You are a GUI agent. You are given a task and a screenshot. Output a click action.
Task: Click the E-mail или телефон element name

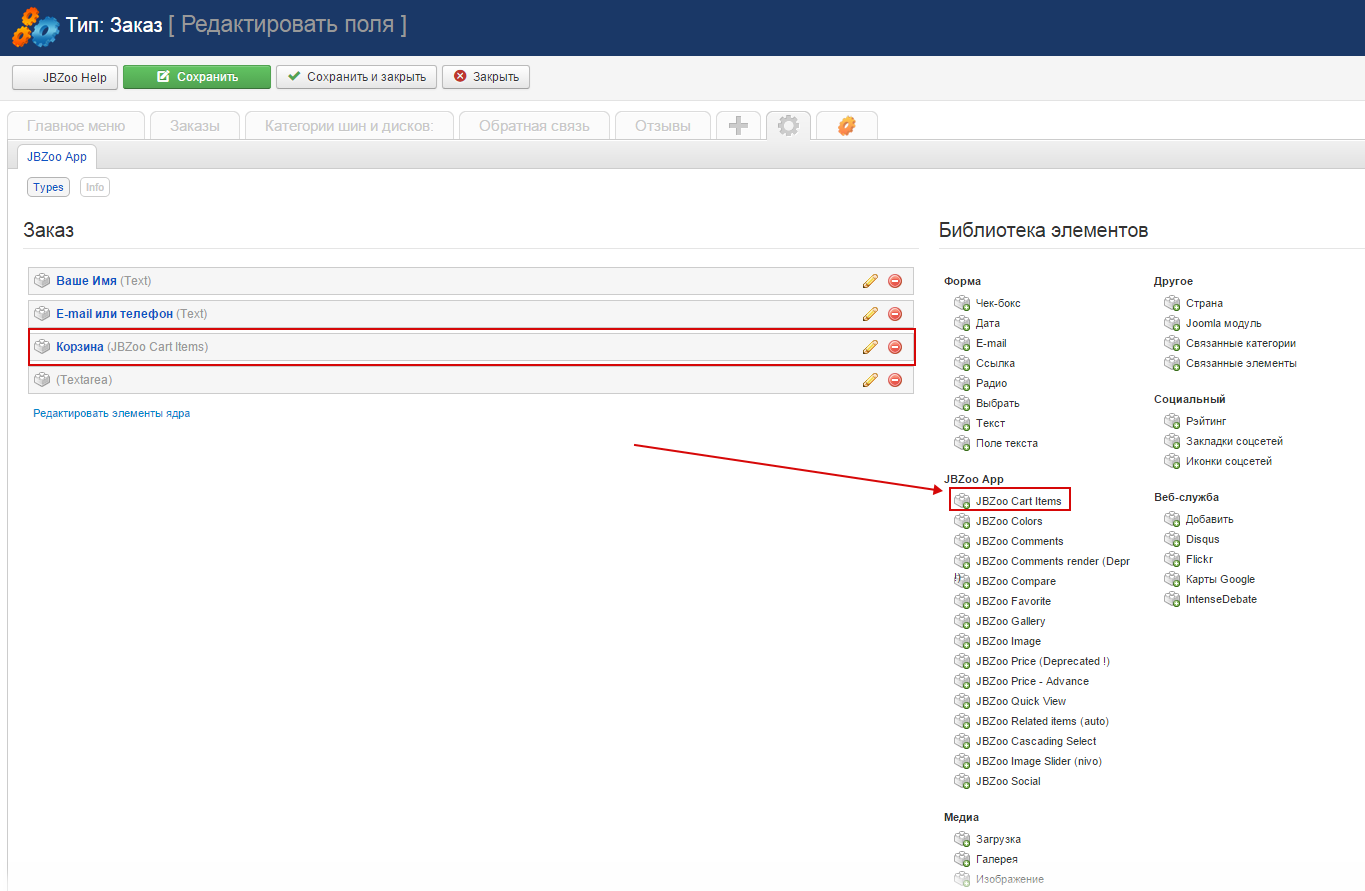(x=114, y=314)
